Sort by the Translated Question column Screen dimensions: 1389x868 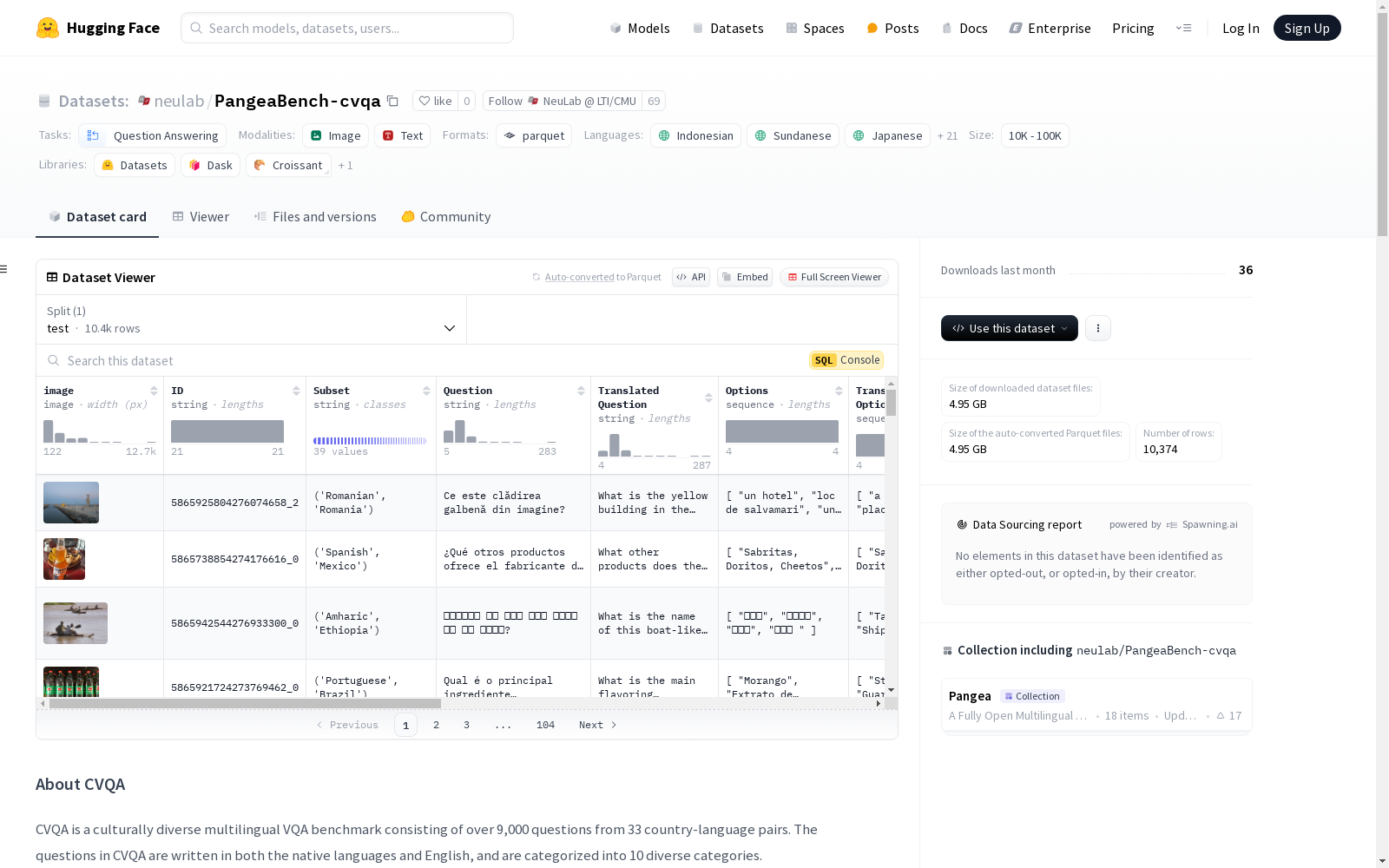[708, 398]
